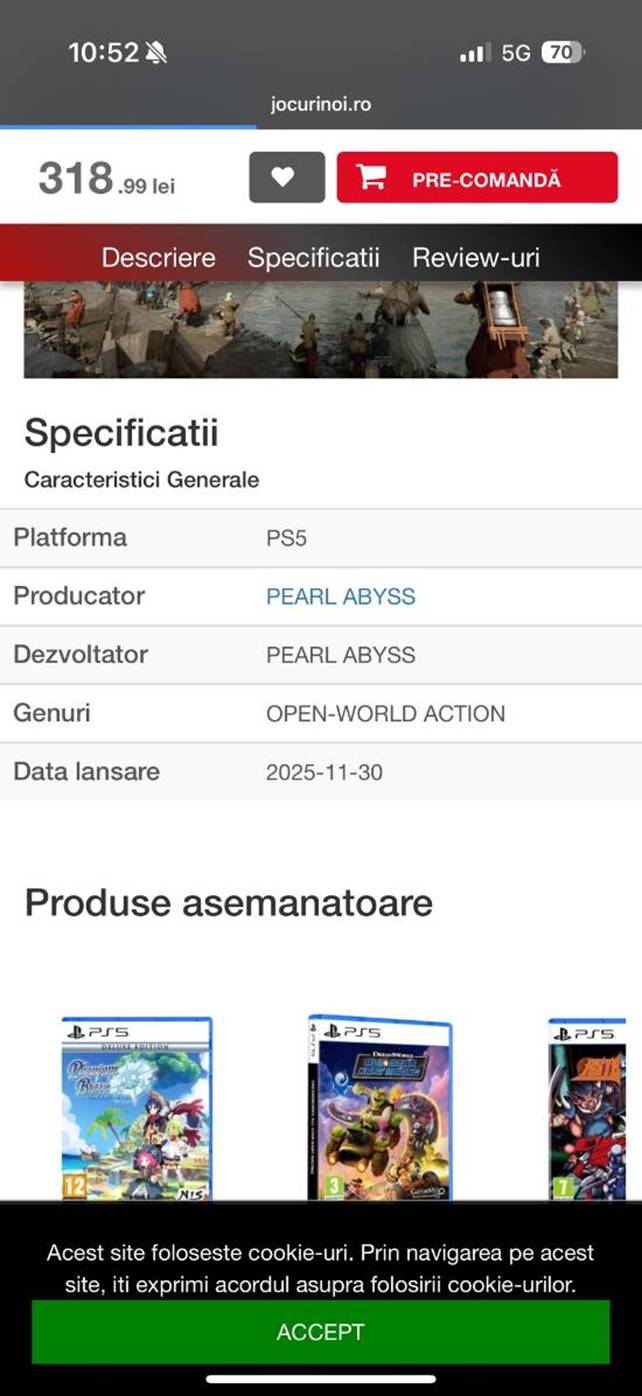The width and height of the screenshot is (642, 1396).
Task: Tap the silent mode bell icon
Action: tap(156, 53)
